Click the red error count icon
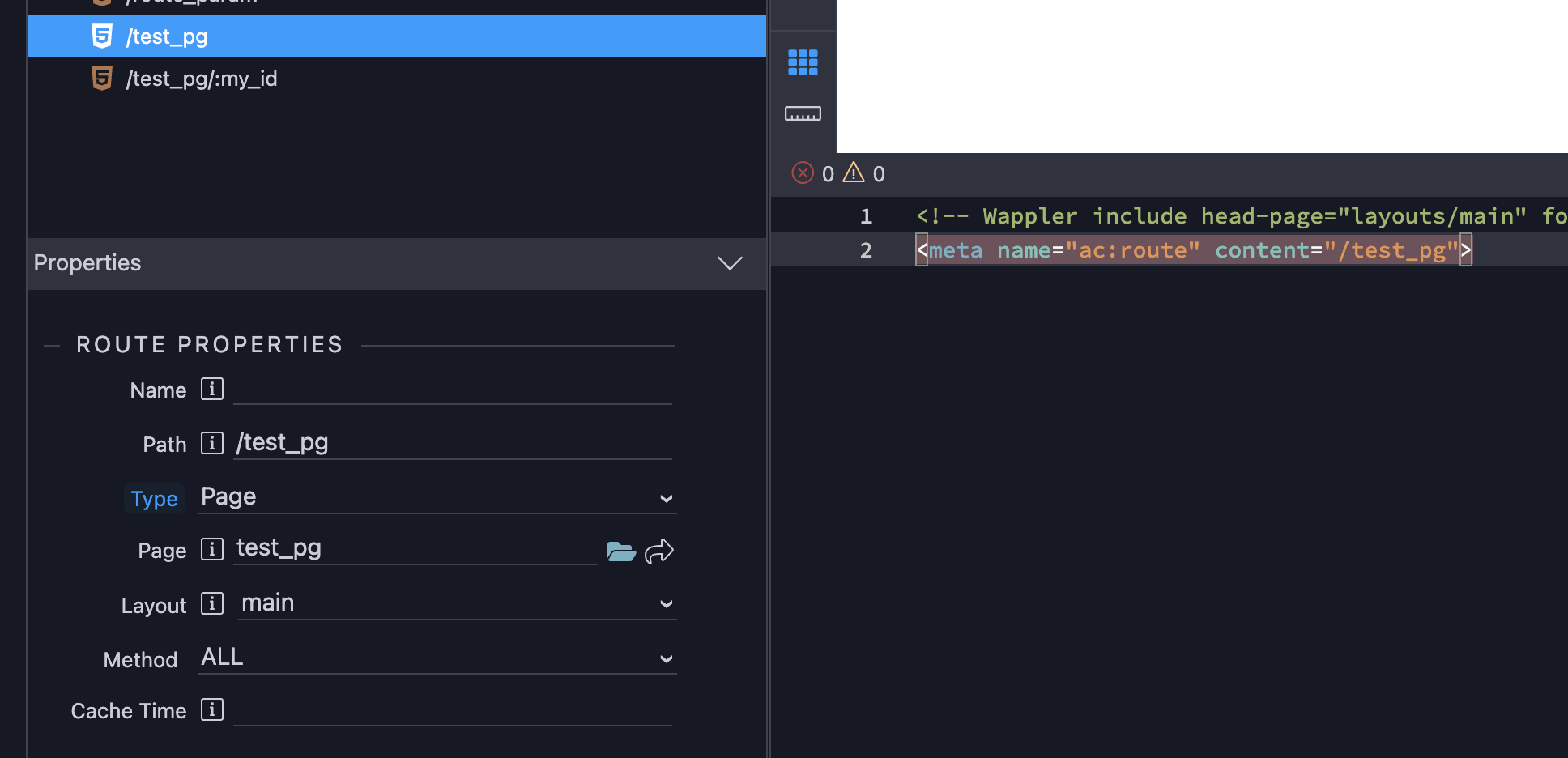Viewport: 1568px width, 758px height. coord(803,173)
